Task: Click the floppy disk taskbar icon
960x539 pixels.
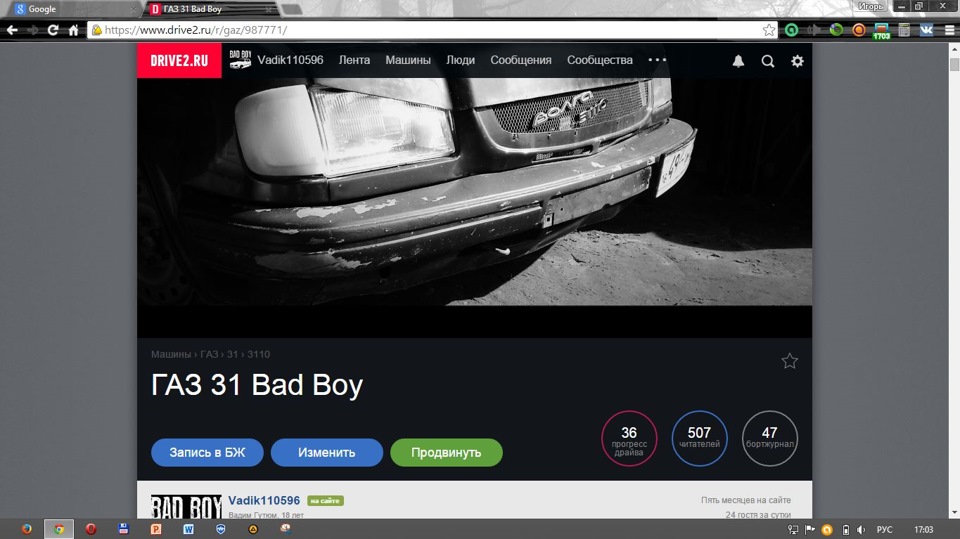Action: pyautogui.click(x=124, y=529)
